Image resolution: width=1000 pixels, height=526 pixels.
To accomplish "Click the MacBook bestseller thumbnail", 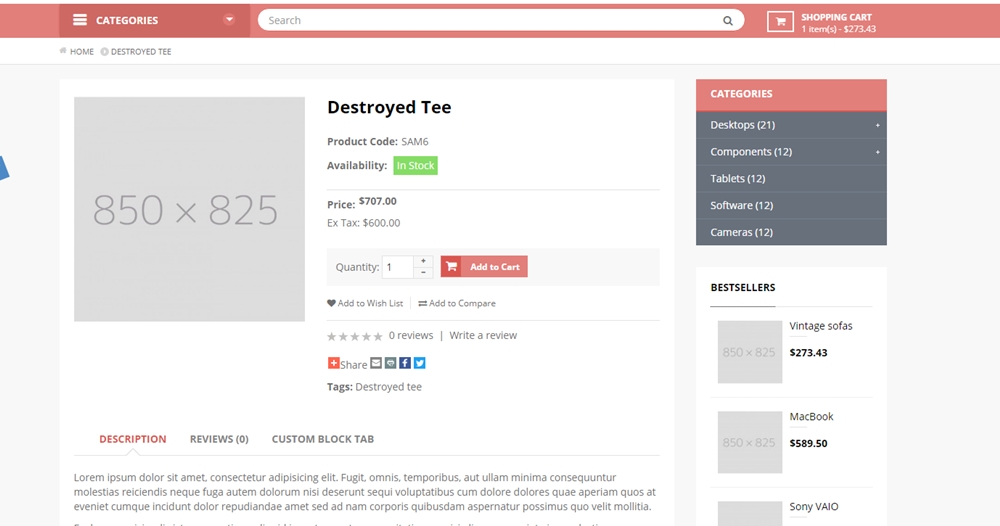I will click(x=749, y=442).
